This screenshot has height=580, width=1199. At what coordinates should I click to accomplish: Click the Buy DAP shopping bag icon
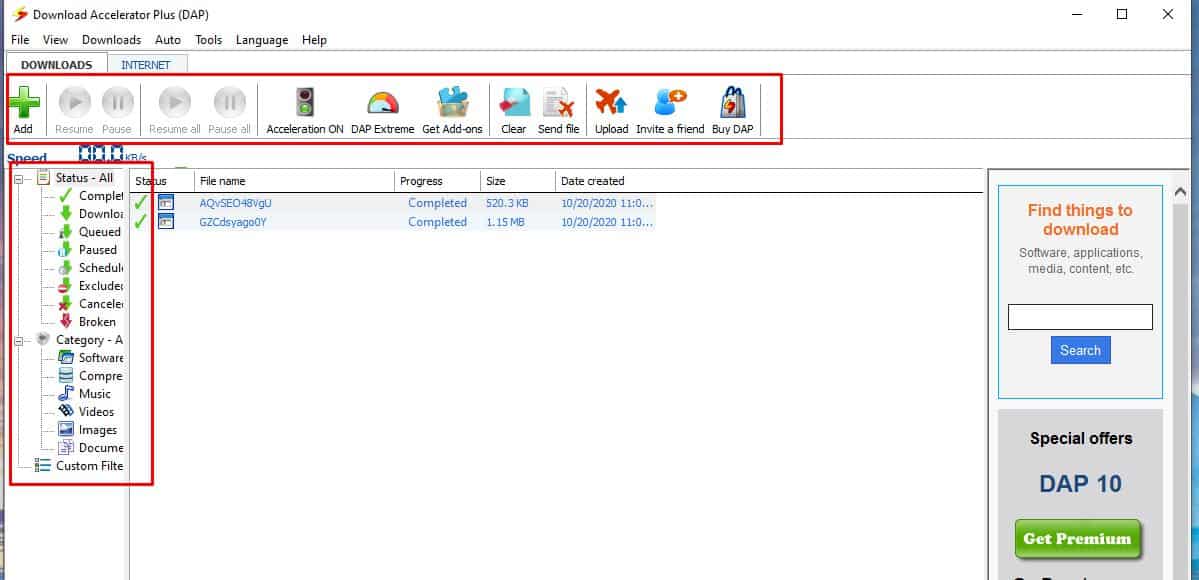point(733,103)
